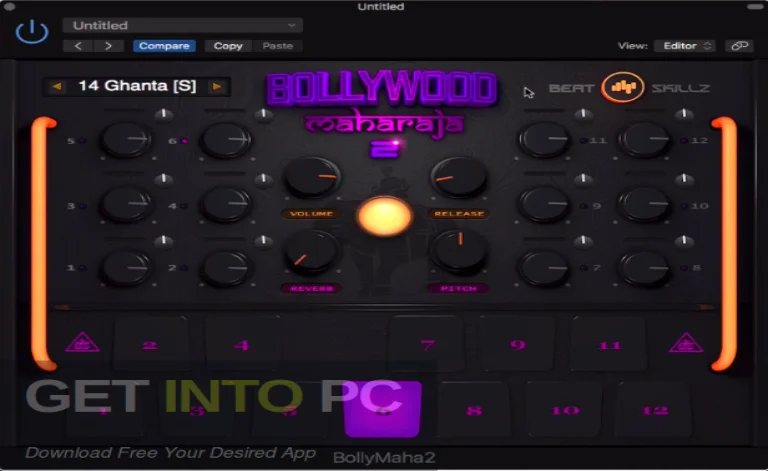The width and height of the screenshot is (768, 471).
Task: Adjust the large knob for channel 3
Action: [126, 204]
